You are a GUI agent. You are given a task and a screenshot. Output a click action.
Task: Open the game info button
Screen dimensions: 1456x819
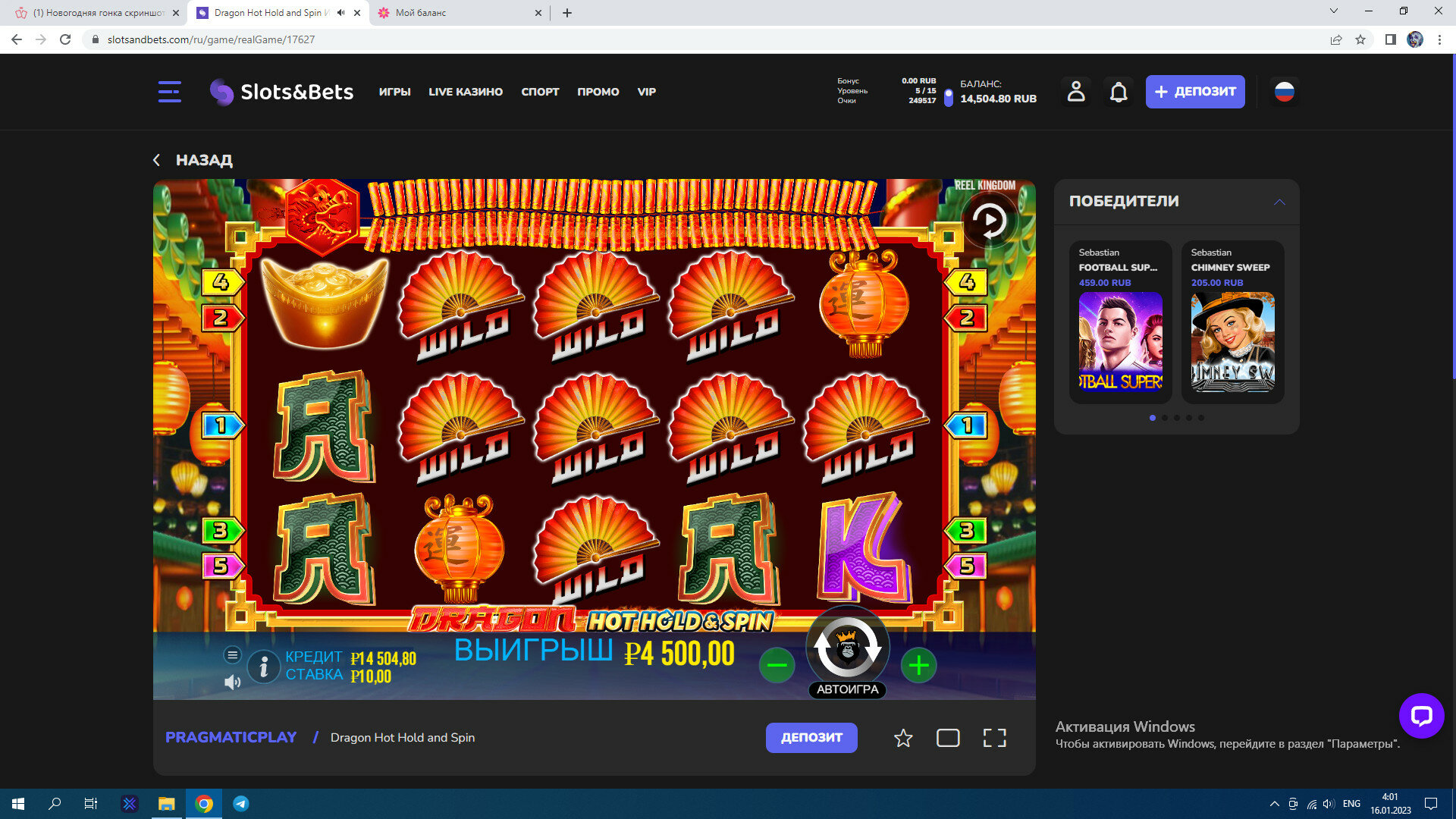264,667
